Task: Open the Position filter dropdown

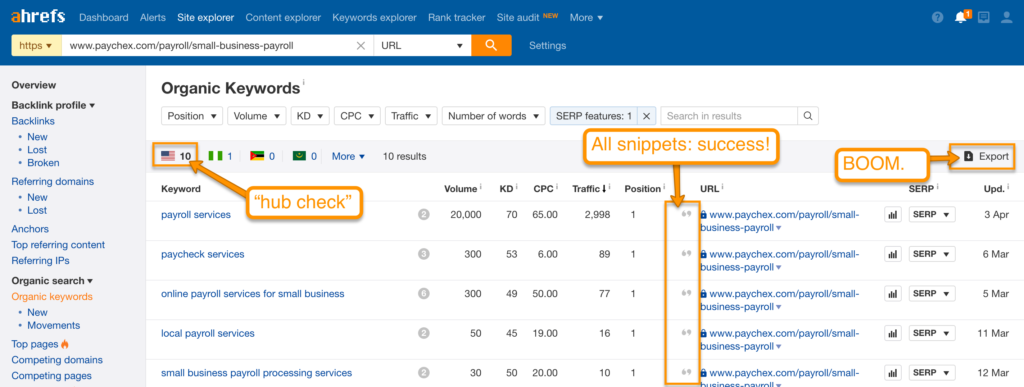Action: tap(192, 116)
